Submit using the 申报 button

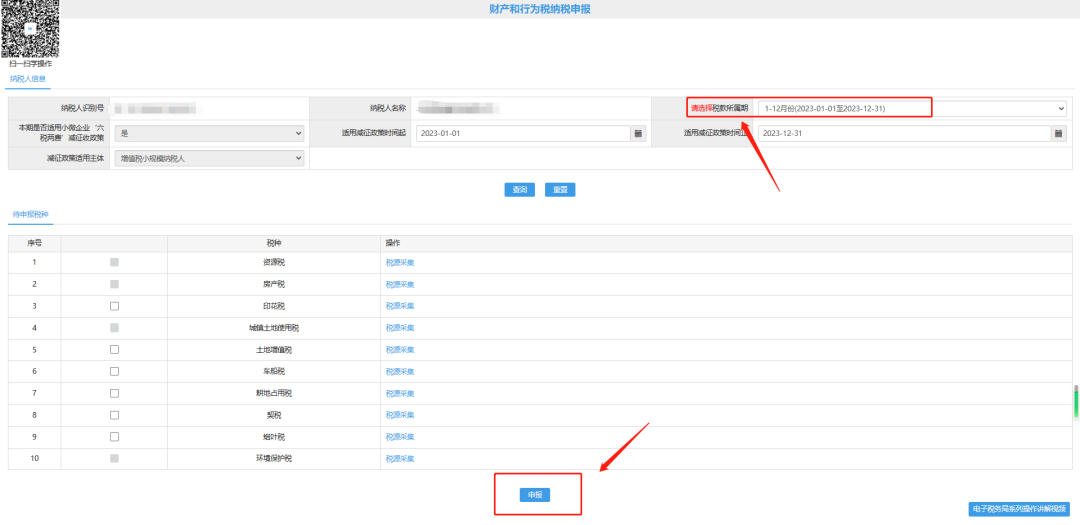[535, 495]
